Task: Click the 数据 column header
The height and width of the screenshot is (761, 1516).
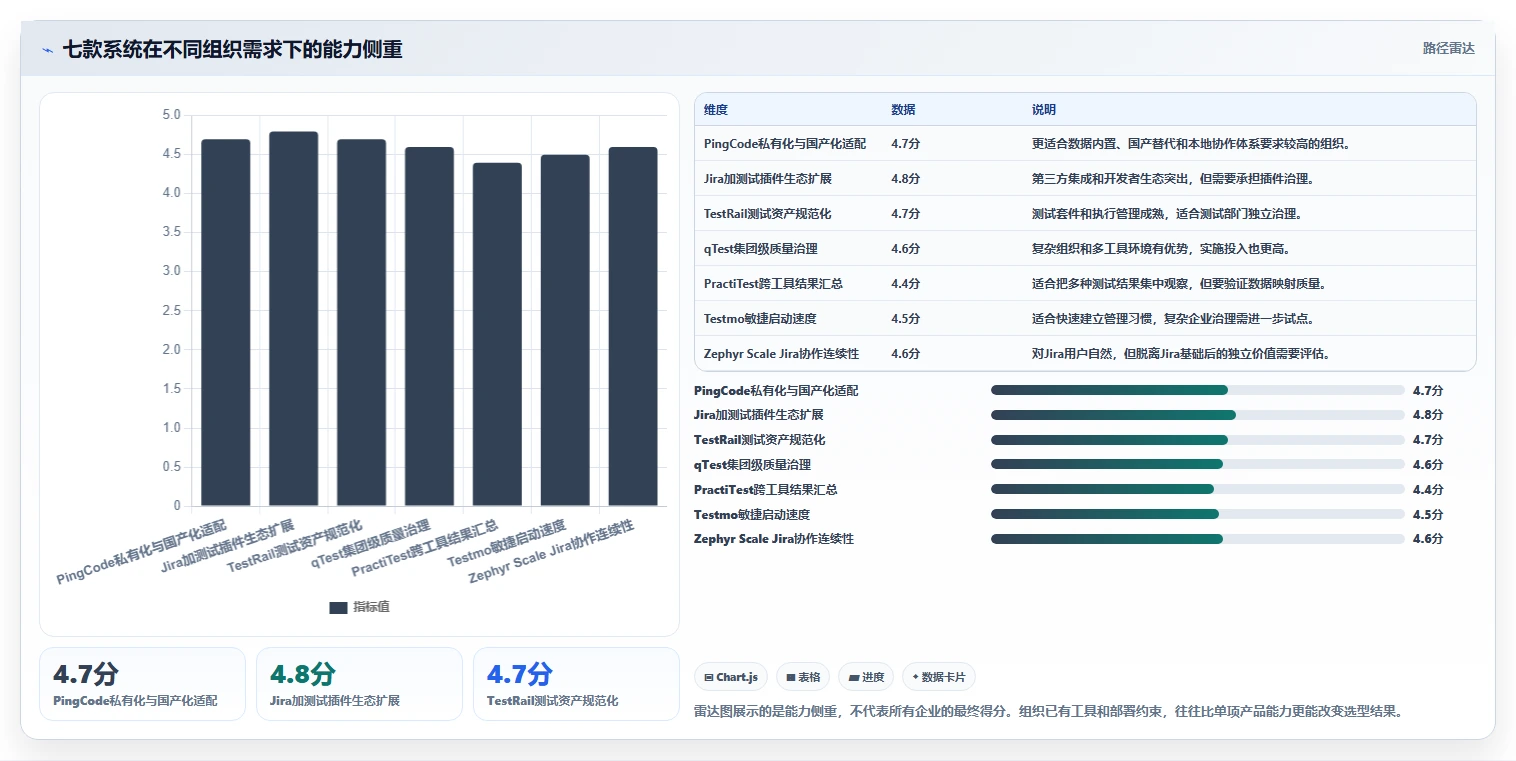Action: click(903, 110)
